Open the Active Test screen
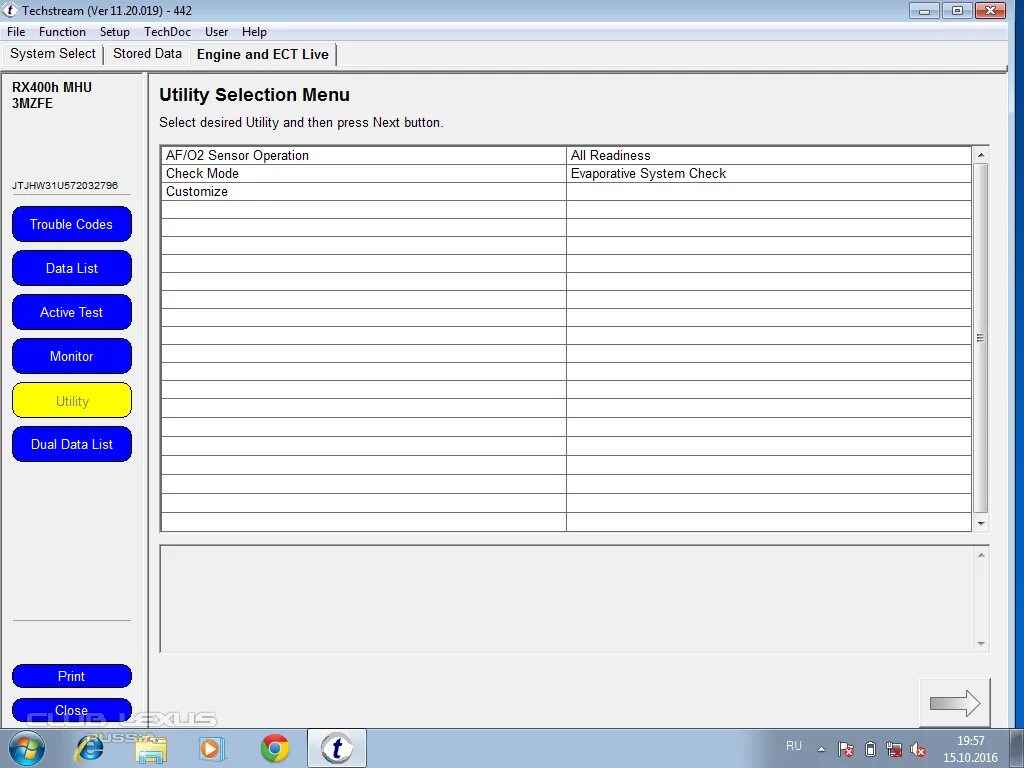 tap(72, 312)
